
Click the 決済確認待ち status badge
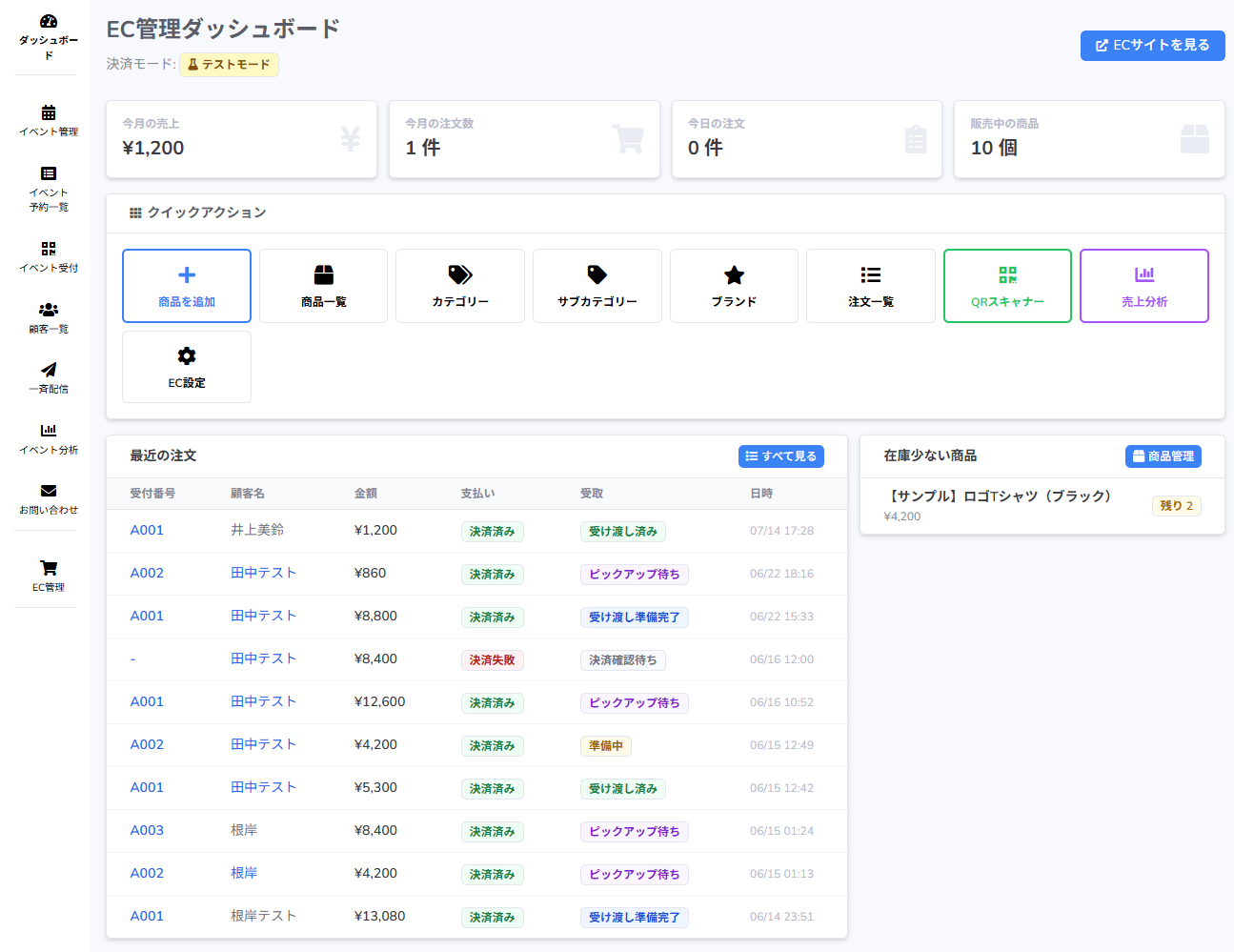click(623, 660)
